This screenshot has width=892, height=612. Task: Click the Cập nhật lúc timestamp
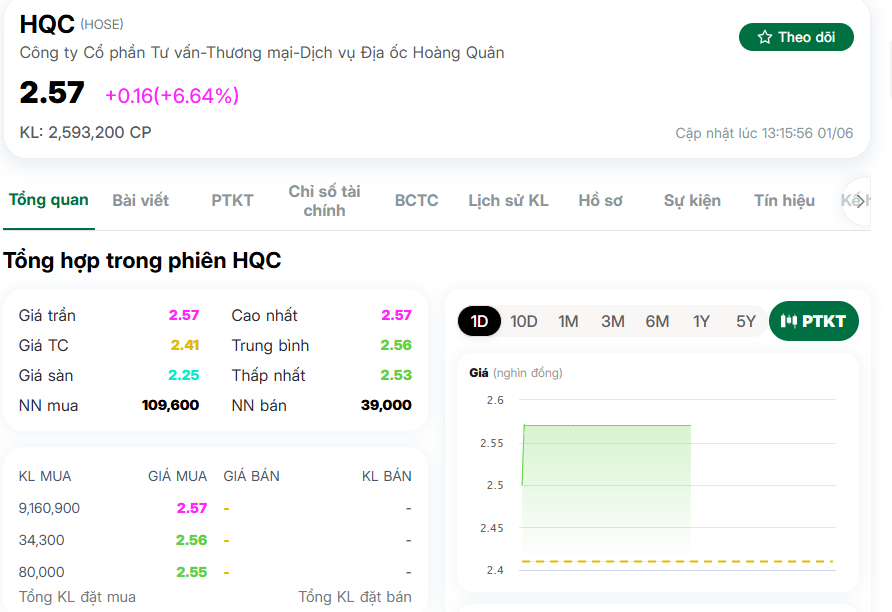[764, 133]
